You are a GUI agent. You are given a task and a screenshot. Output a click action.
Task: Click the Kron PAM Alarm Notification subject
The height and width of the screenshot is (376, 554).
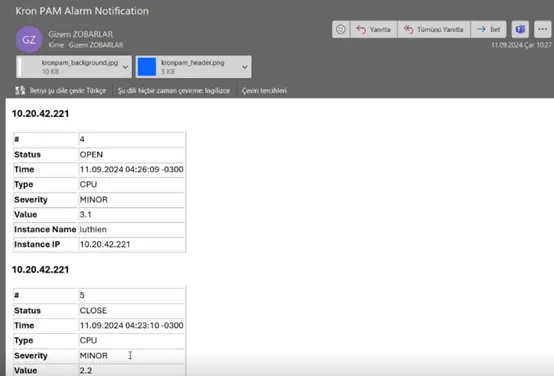82,11
